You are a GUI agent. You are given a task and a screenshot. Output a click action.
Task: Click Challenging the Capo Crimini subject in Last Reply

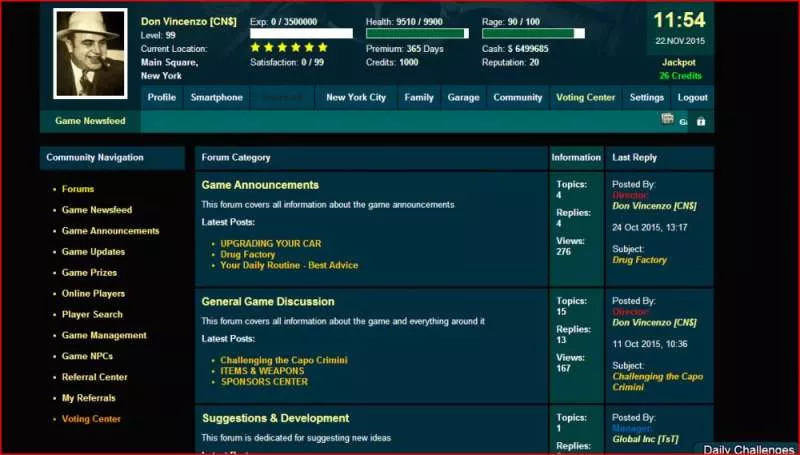coord(658,382)
